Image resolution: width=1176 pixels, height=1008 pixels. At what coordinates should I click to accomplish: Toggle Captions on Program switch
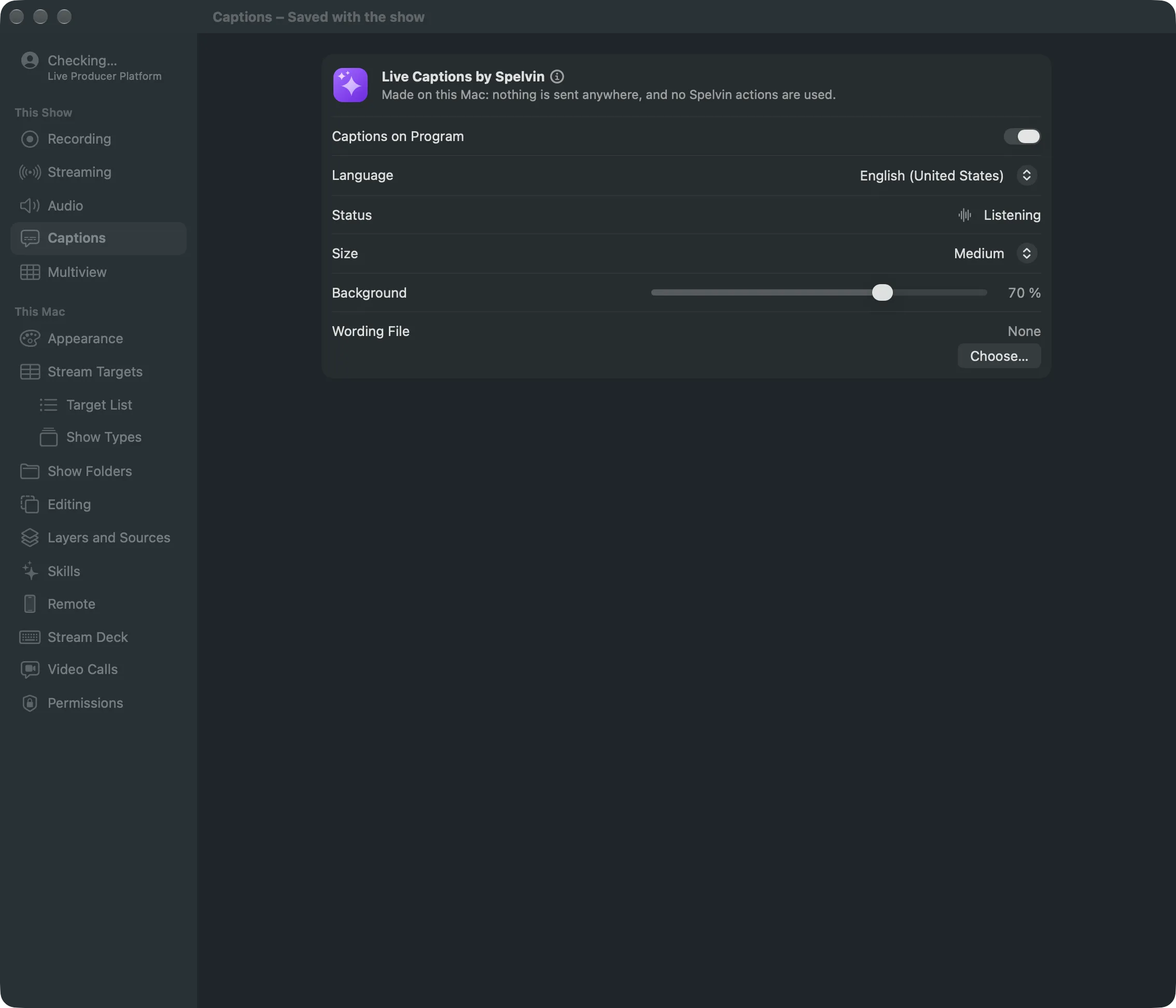tap(1021, 137)
